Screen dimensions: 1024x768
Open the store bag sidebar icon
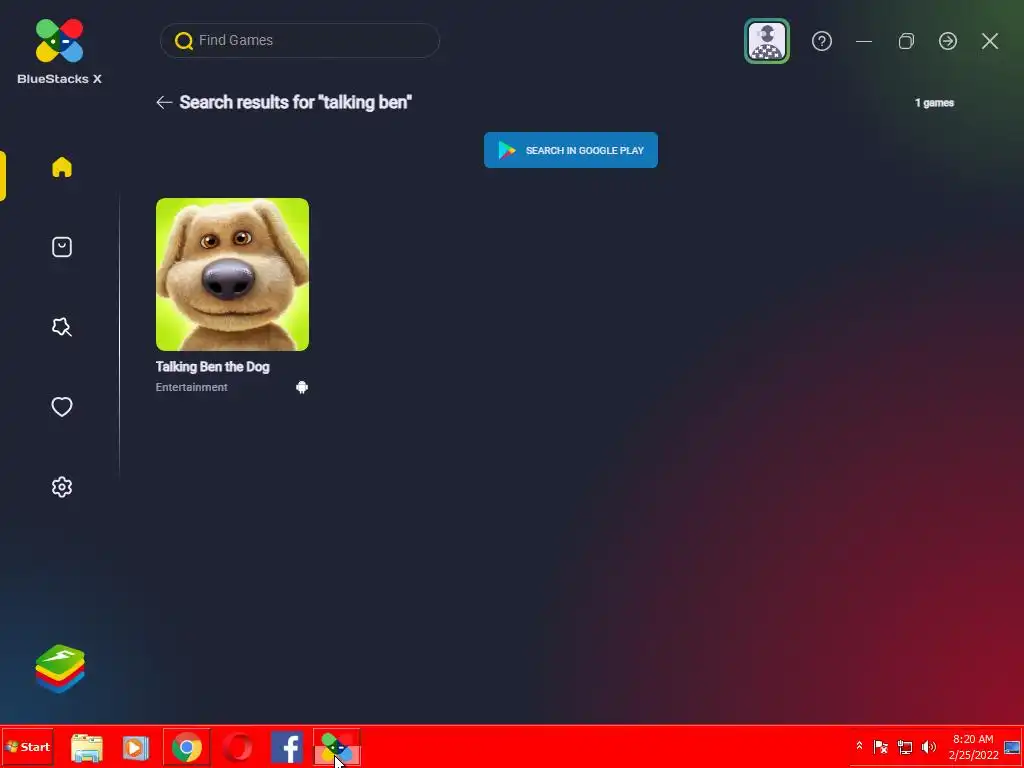[x=62, y=247]
